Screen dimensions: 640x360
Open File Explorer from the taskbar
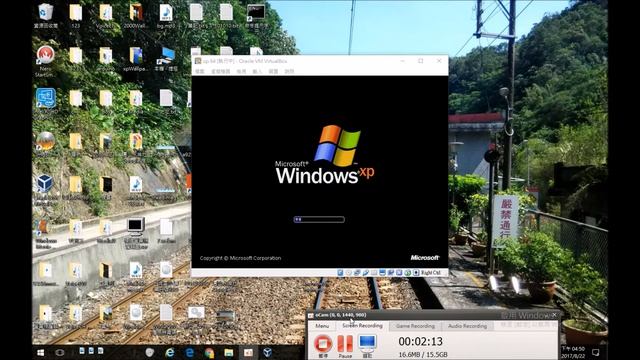point(229,353)
